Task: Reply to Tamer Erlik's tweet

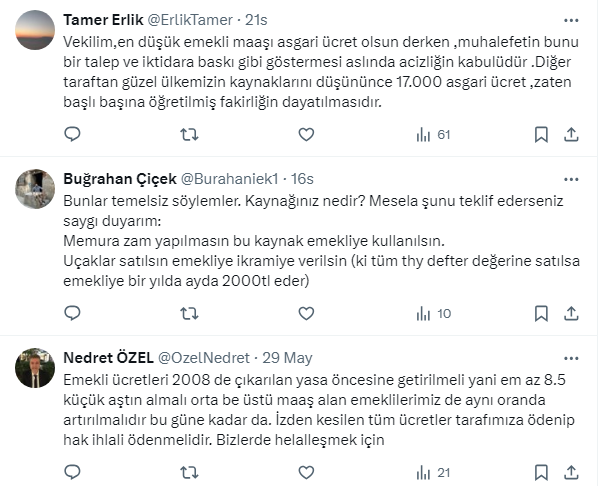Action: [x=72, y=134]
